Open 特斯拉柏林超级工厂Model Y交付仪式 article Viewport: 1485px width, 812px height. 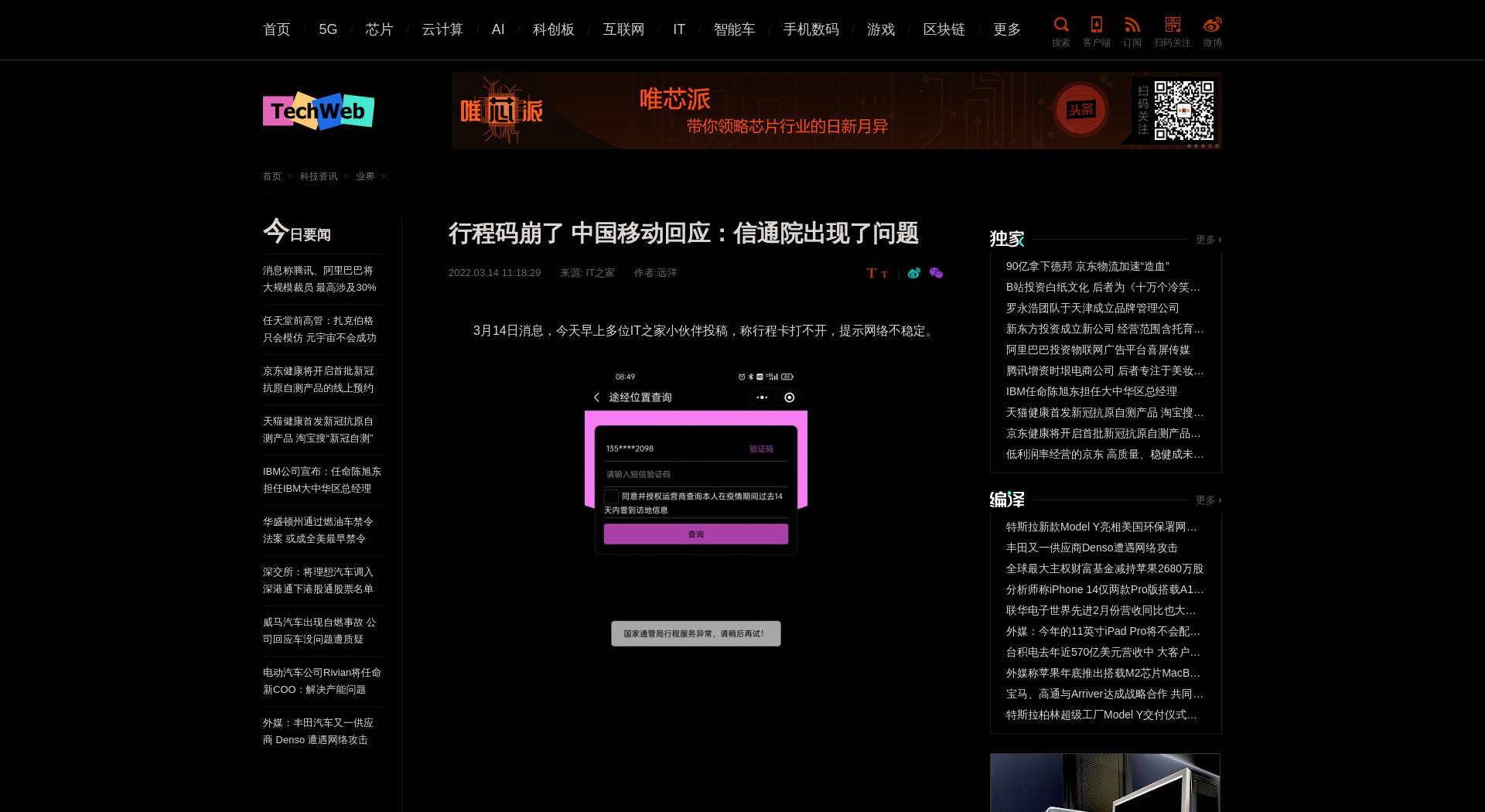pos(1101,715)
